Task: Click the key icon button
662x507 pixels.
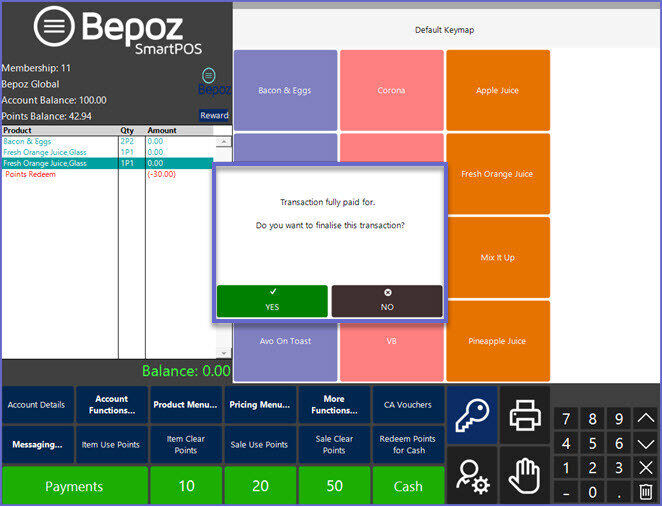Action: coord(472,415)
